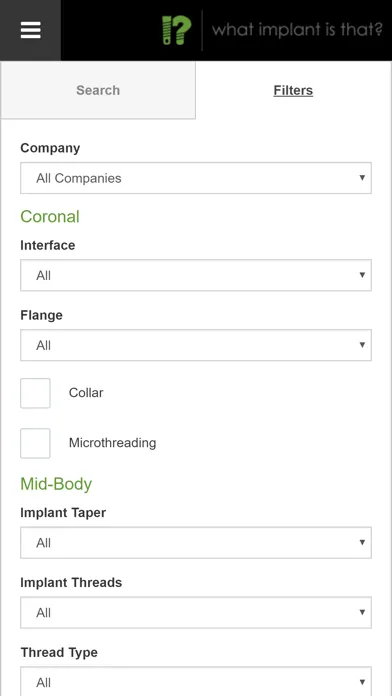
Task: Expand the Interface dropdown
Action: pyautogui.click(x=196, y=275)
